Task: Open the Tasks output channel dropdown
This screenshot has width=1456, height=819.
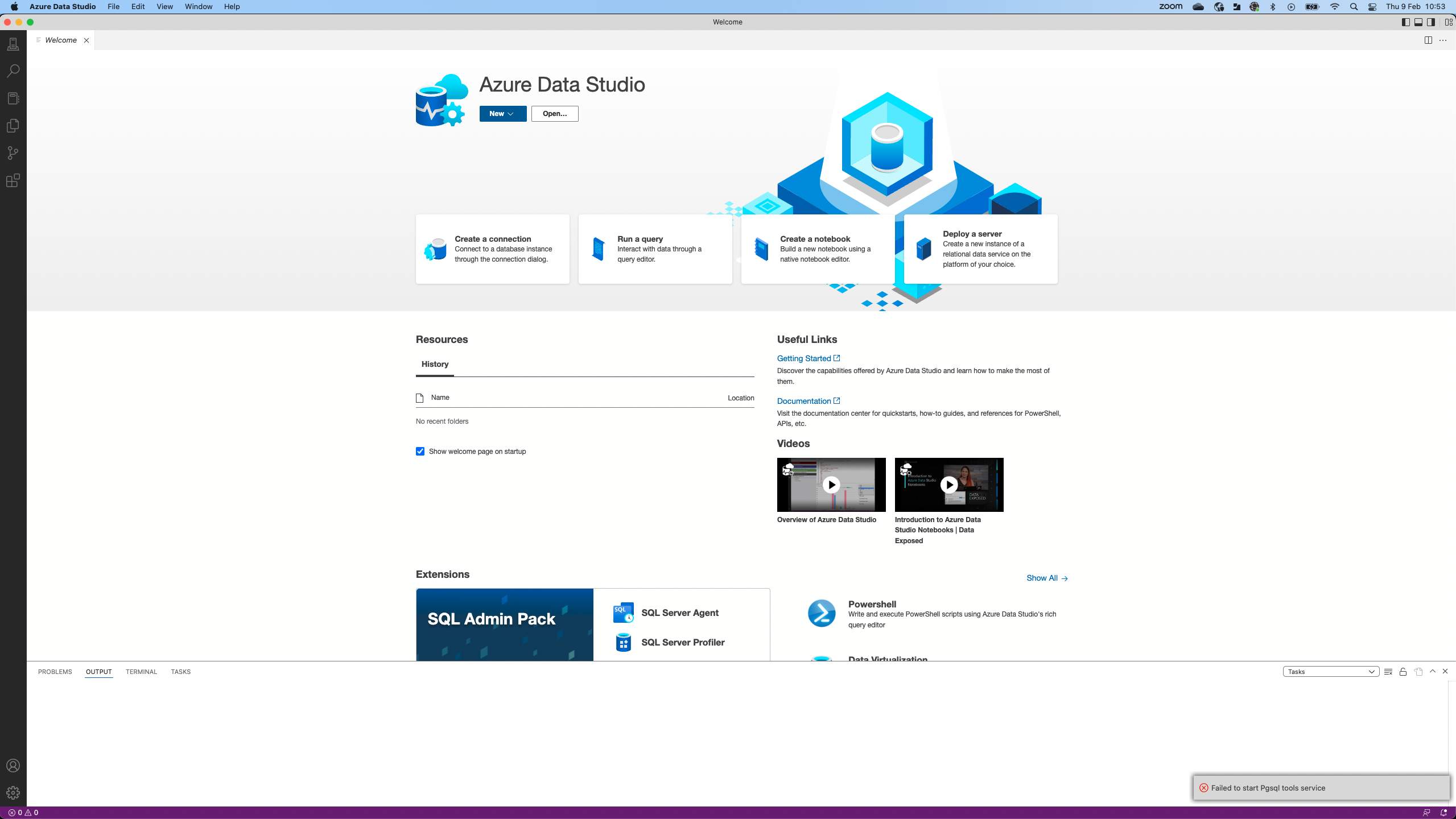Action: [x=1330, y=672]
